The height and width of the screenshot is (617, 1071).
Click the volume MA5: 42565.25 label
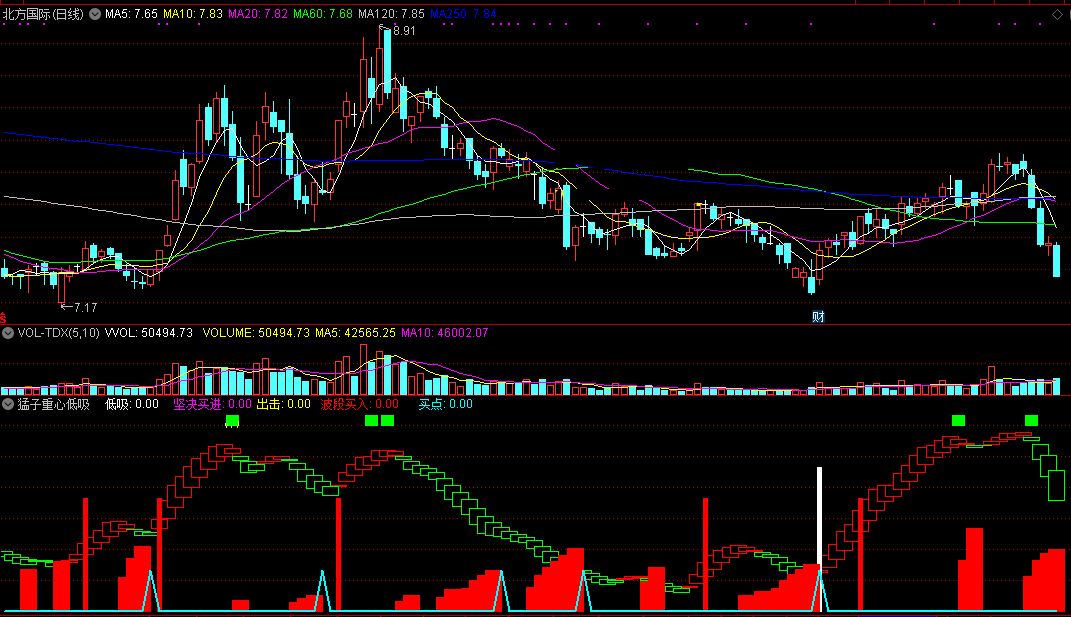coord(355,333)
